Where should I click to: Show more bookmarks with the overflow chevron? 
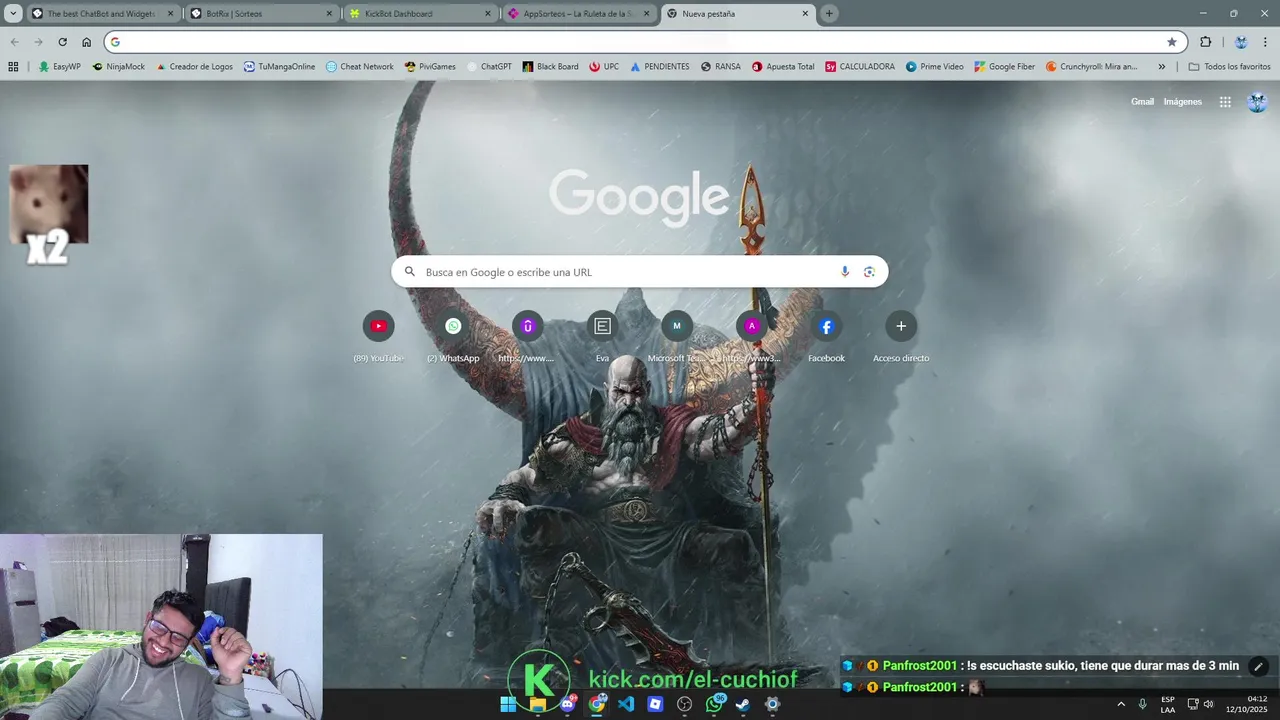pyautogui.click(x=1161, y=67)
